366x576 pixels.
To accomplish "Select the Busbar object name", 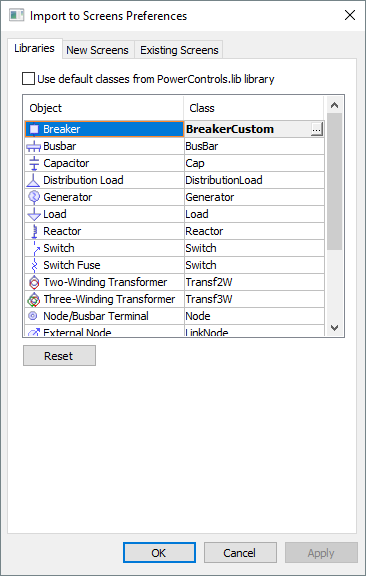I will pos(60,146).
